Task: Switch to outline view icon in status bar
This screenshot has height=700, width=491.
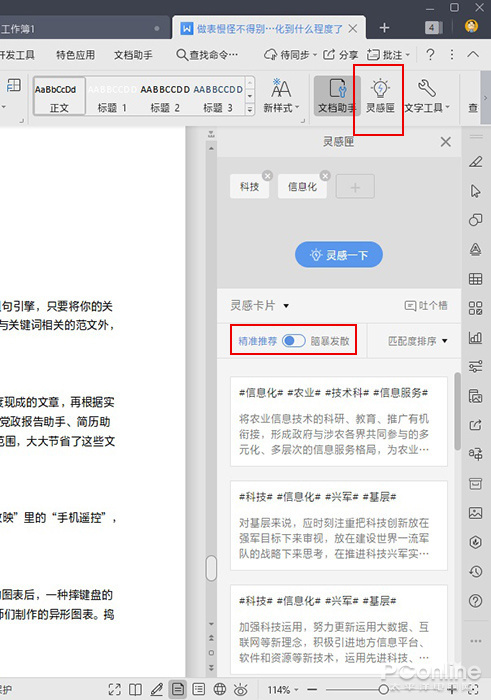Action: [199, 690]
